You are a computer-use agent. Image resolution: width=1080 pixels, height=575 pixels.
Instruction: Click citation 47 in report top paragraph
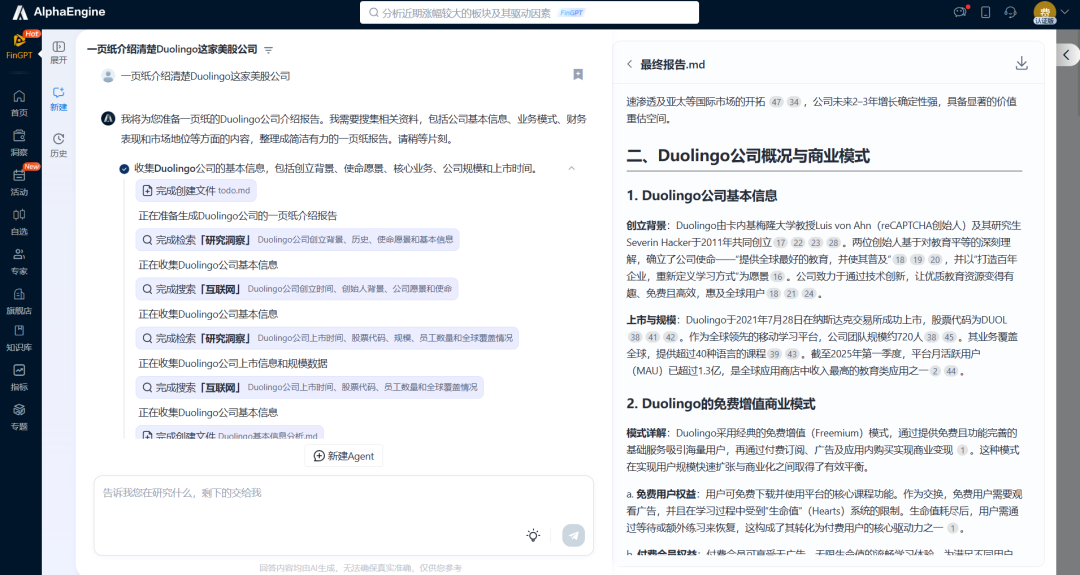[776, 102]
